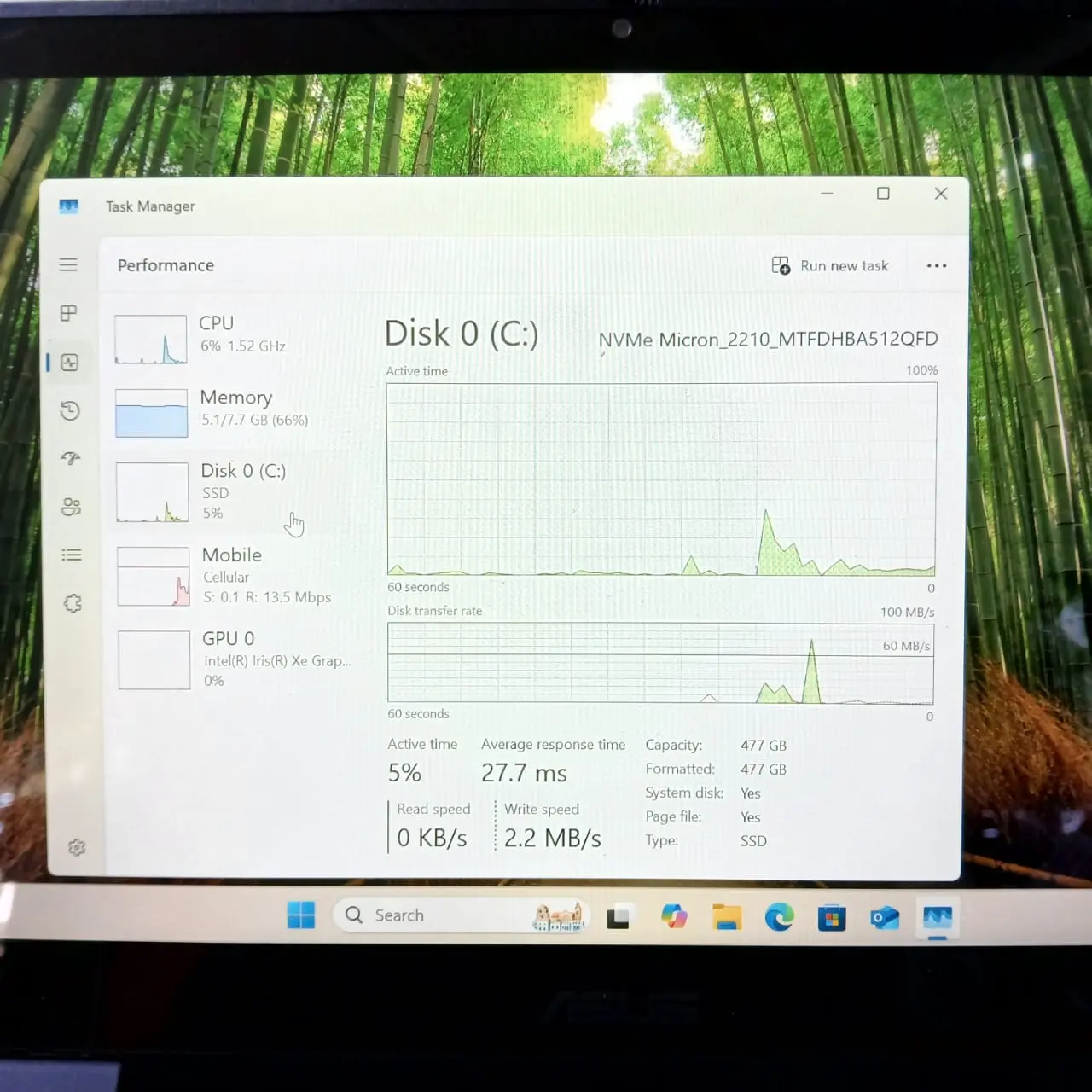Screen dimensions: 1092x1092
Task: Open the Processes page icon in sidebar
Action: click(69, 313)
